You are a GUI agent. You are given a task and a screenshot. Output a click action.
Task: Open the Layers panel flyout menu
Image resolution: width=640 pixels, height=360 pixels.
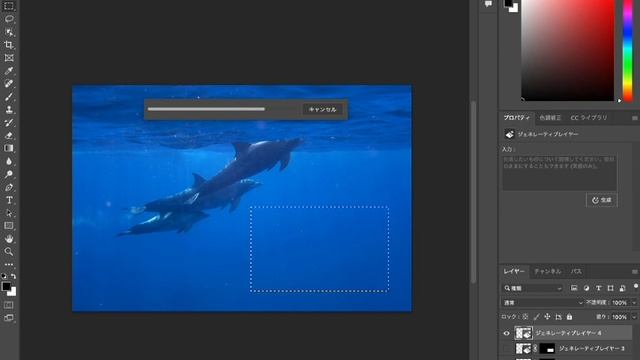tap(635, 271)
